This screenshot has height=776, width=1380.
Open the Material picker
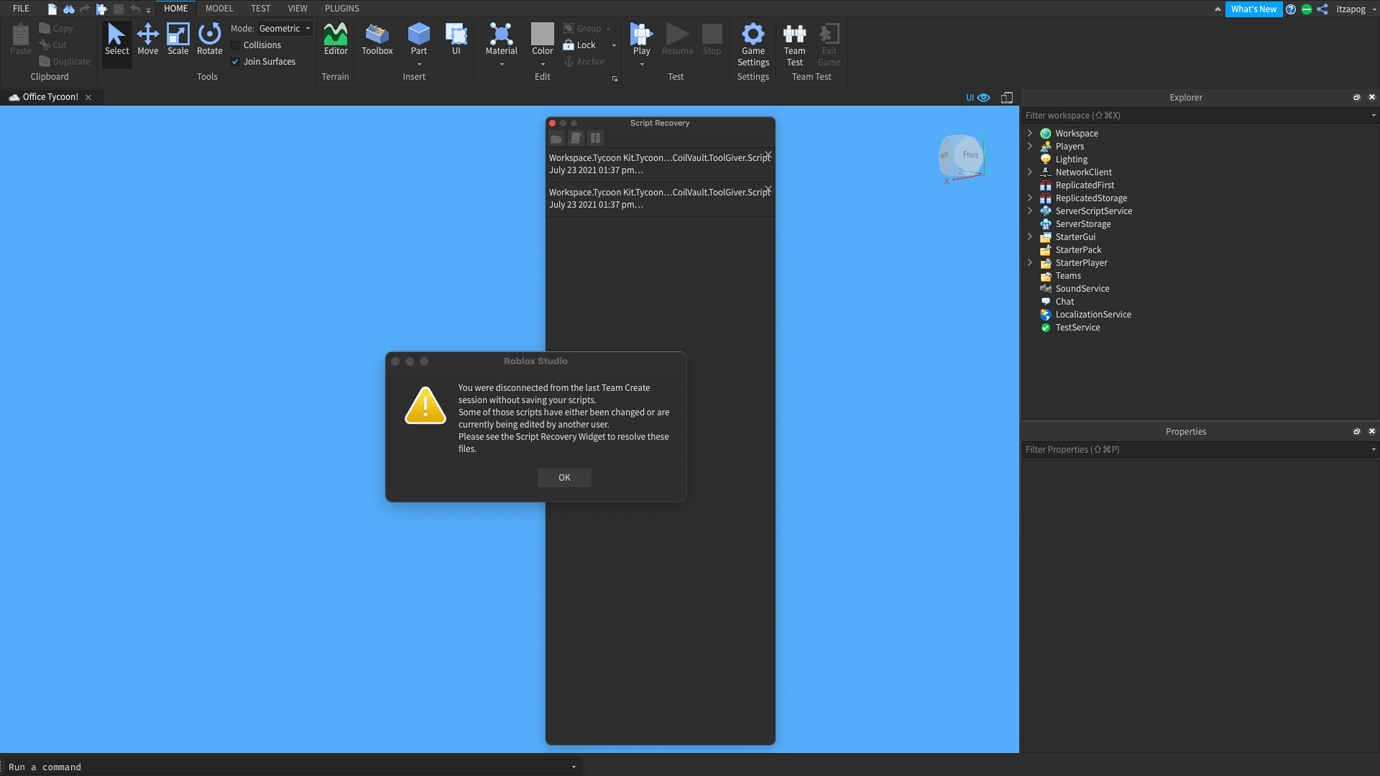(x=501, y=40)
